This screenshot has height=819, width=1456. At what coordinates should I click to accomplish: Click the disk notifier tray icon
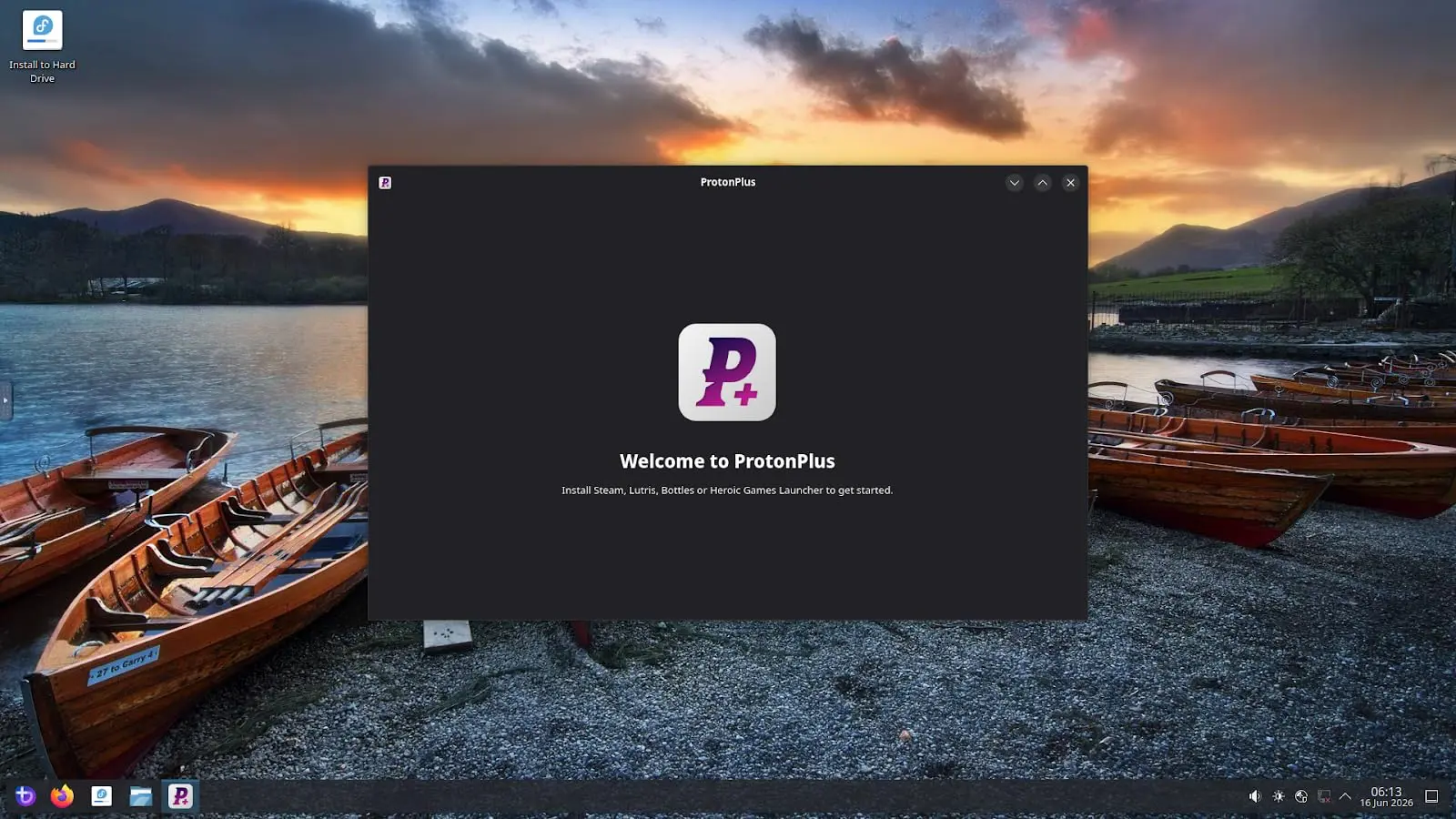(x=1301, y=796)
